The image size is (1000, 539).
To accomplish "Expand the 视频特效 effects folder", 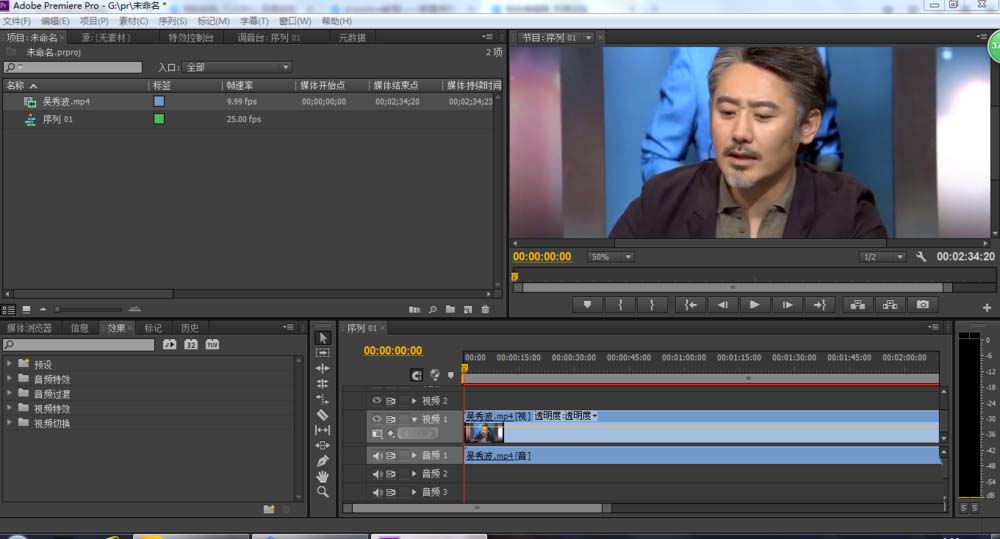I will tap(9, 407).
